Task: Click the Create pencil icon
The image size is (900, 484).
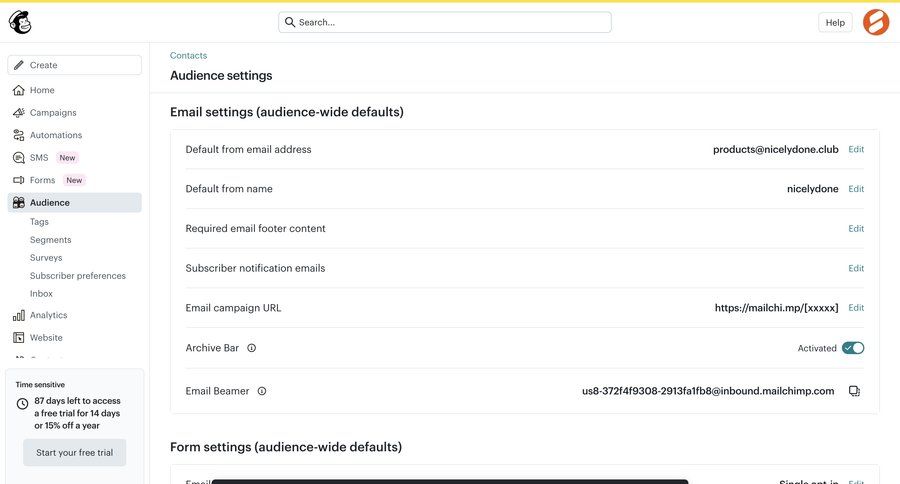Action: [x=19, y=65]
